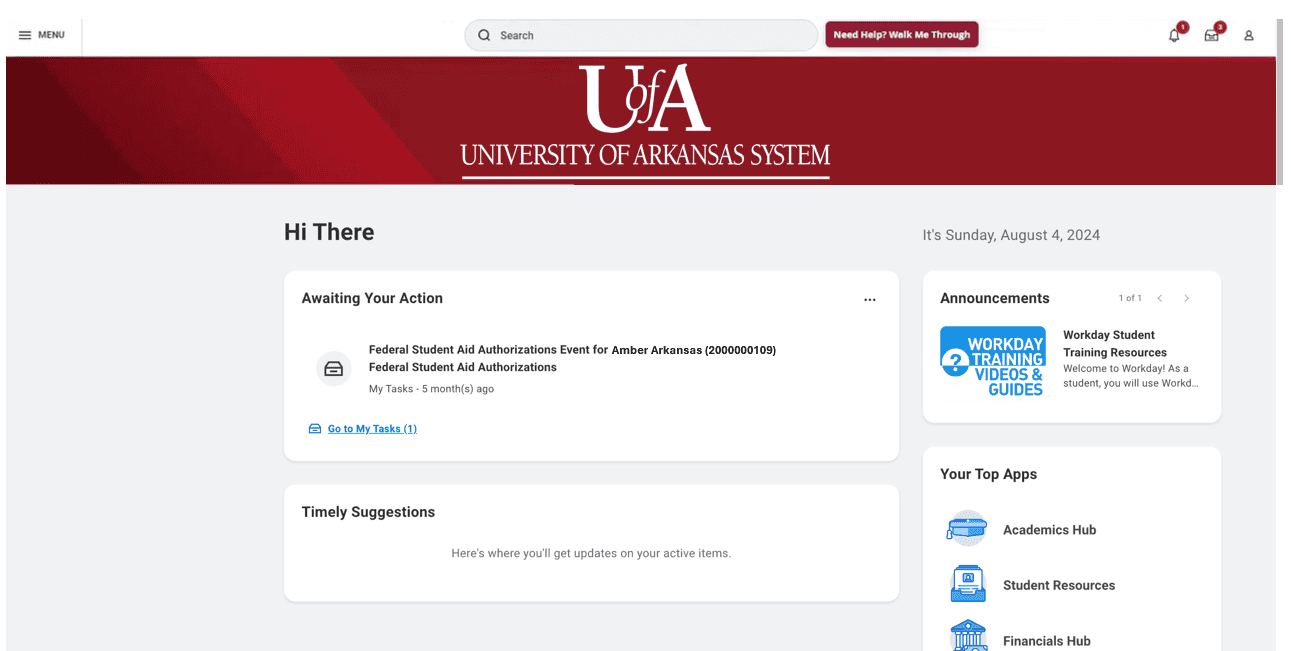Click the Academics Hub graduation cap icon

coord(967,528)
